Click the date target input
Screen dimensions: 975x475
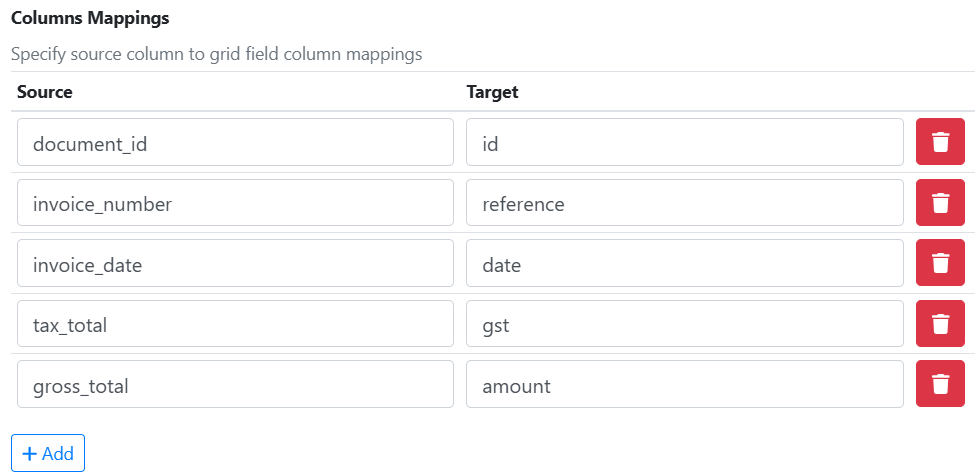[x=685, y=264]
